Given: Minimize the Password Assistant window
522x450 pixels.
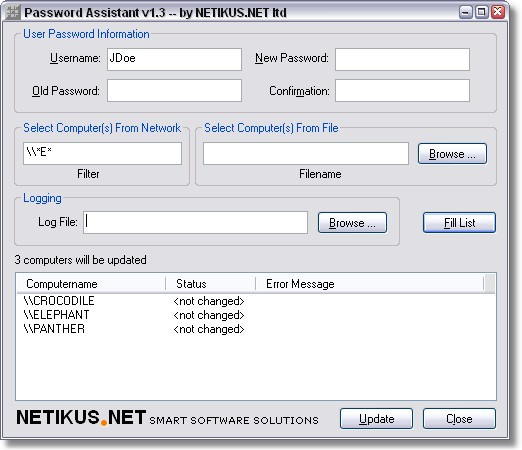Looking at the screenshot, I should coord(466,12).
